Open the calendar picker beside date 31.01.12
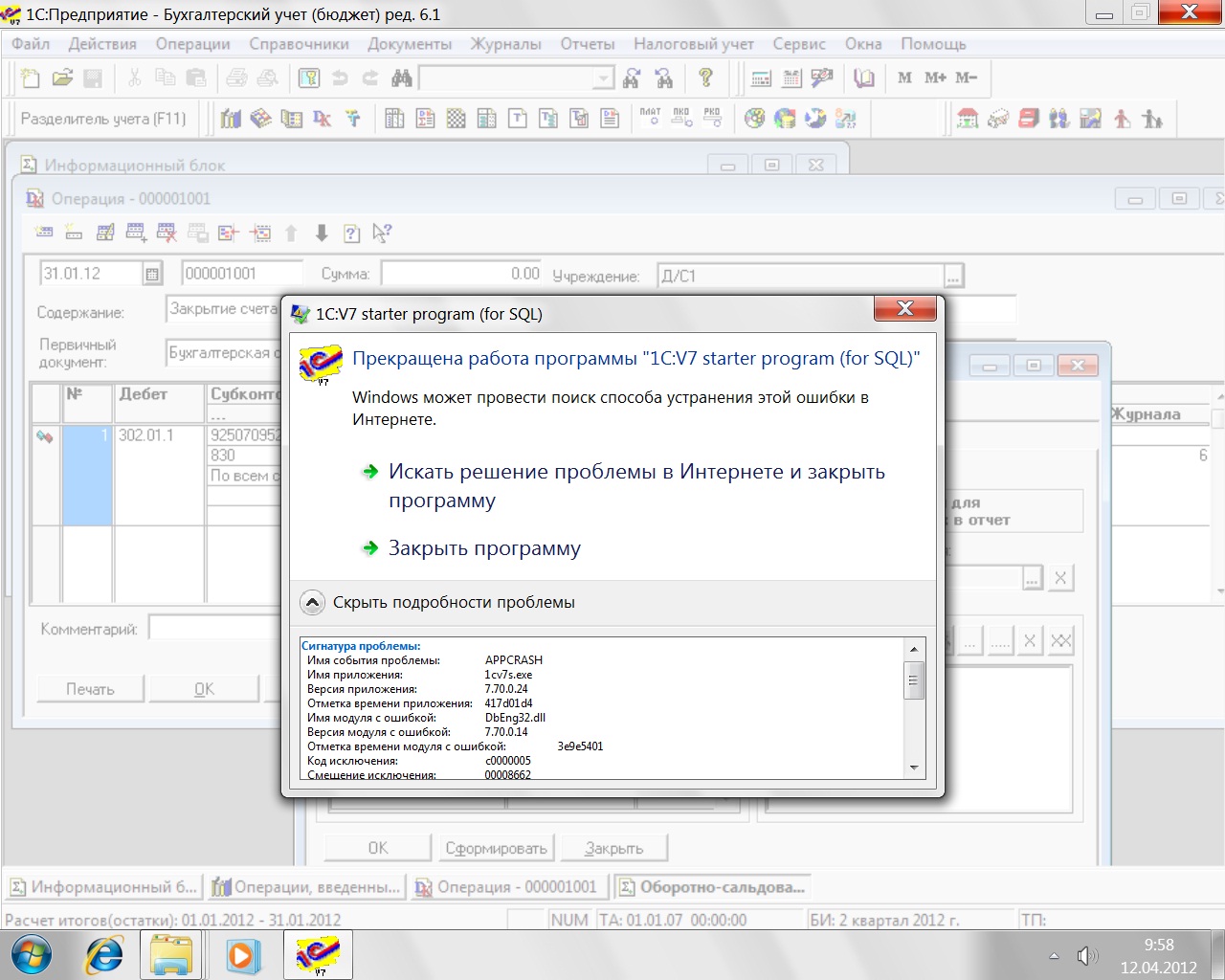The image size is (1225, 980). (x=152, y=274)
